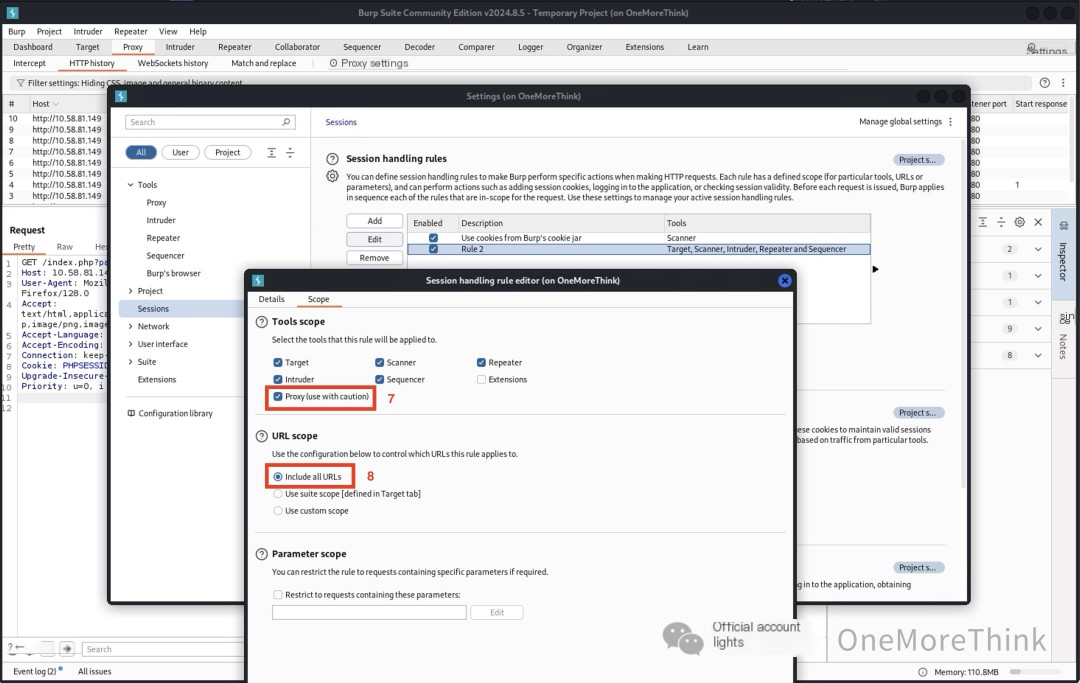Click Add to create a session handling rule
Viewport: 1080px width, 683px height.
[x=375, y=221]
